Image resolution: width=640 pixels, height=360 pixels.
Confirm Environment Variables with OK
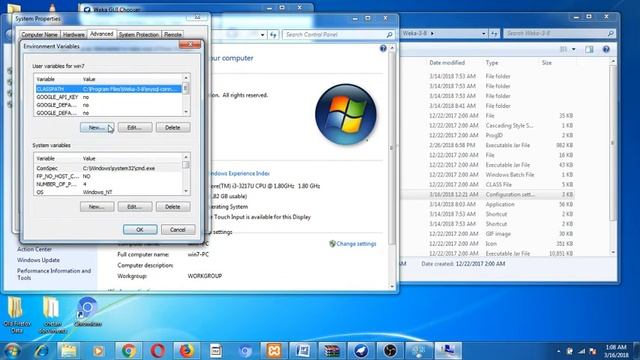[x=140, y=230]
